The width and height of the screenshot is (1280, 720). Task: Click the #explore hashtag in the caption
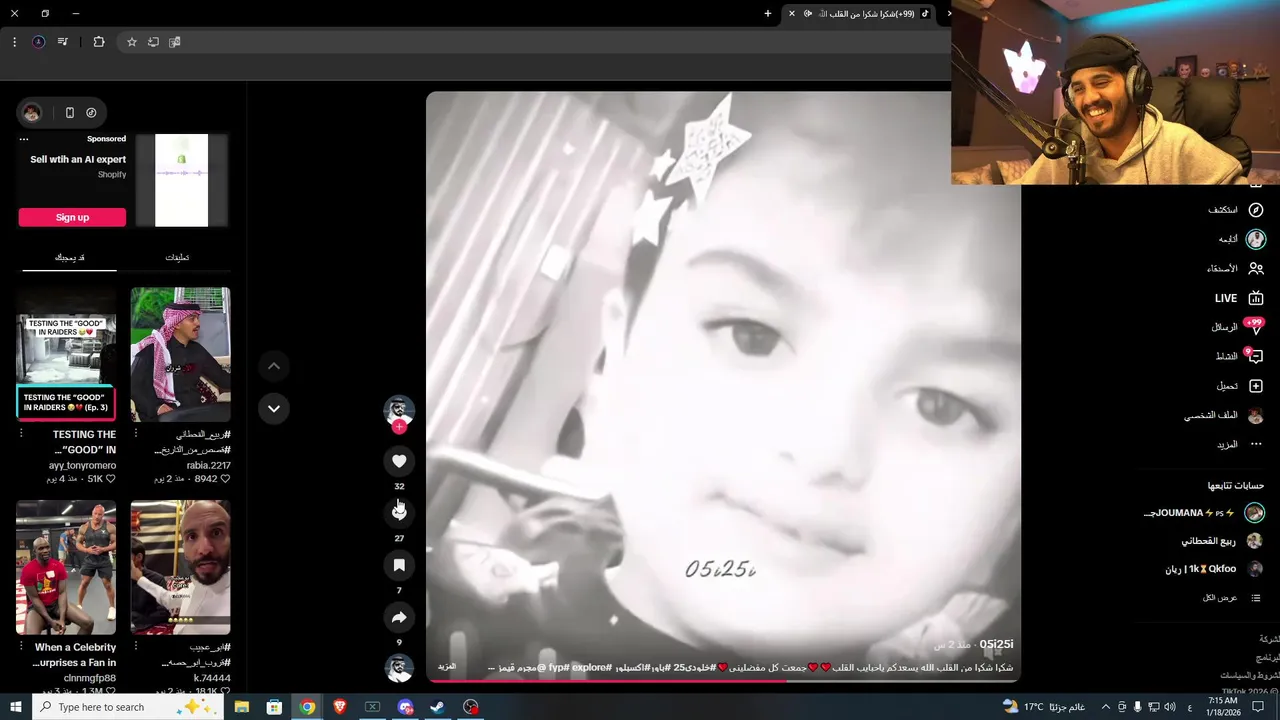(591, 667)
